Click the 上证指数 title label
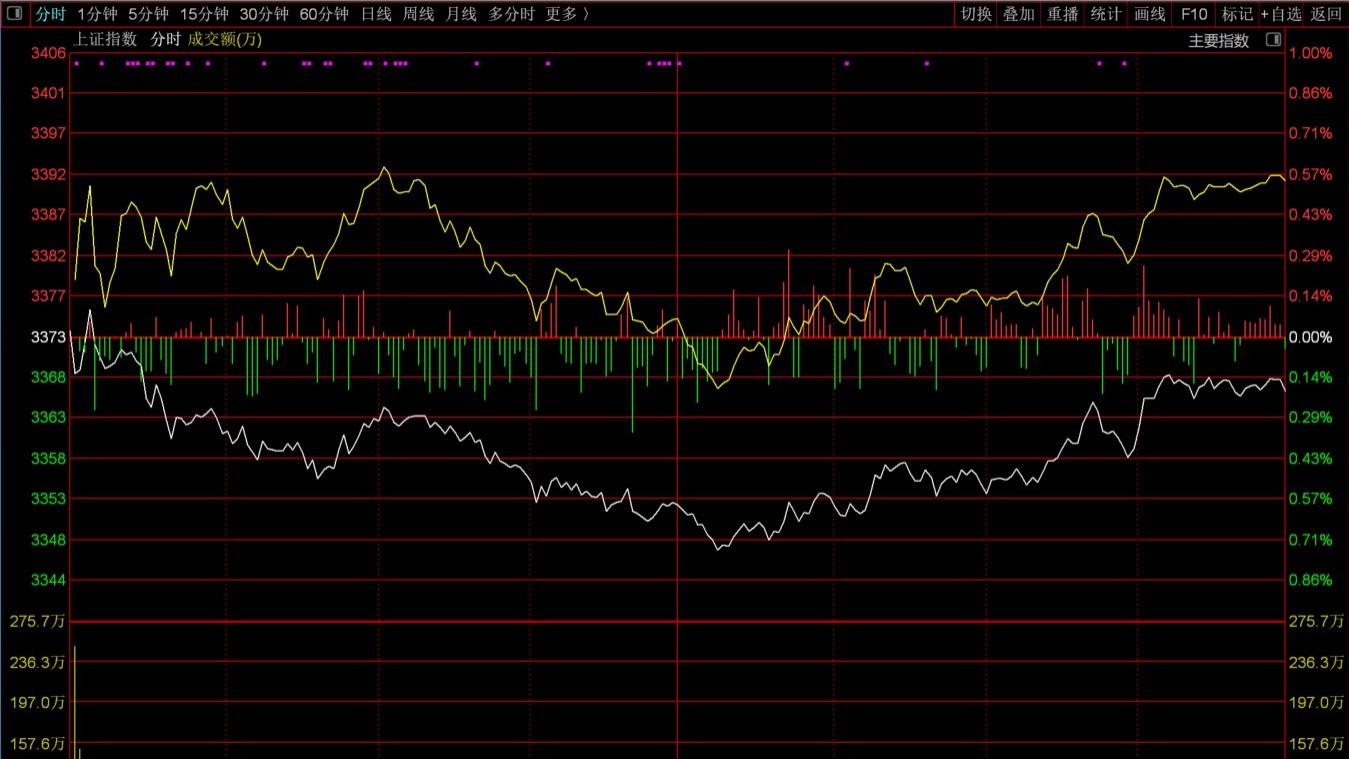The height and width of the screenshot is (759, 1349). pos(105,40)
